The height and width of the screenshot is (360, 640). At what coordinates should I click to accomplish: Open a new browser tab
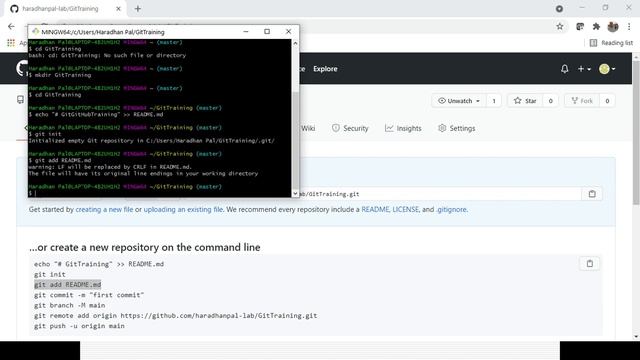tap(138, 9)
